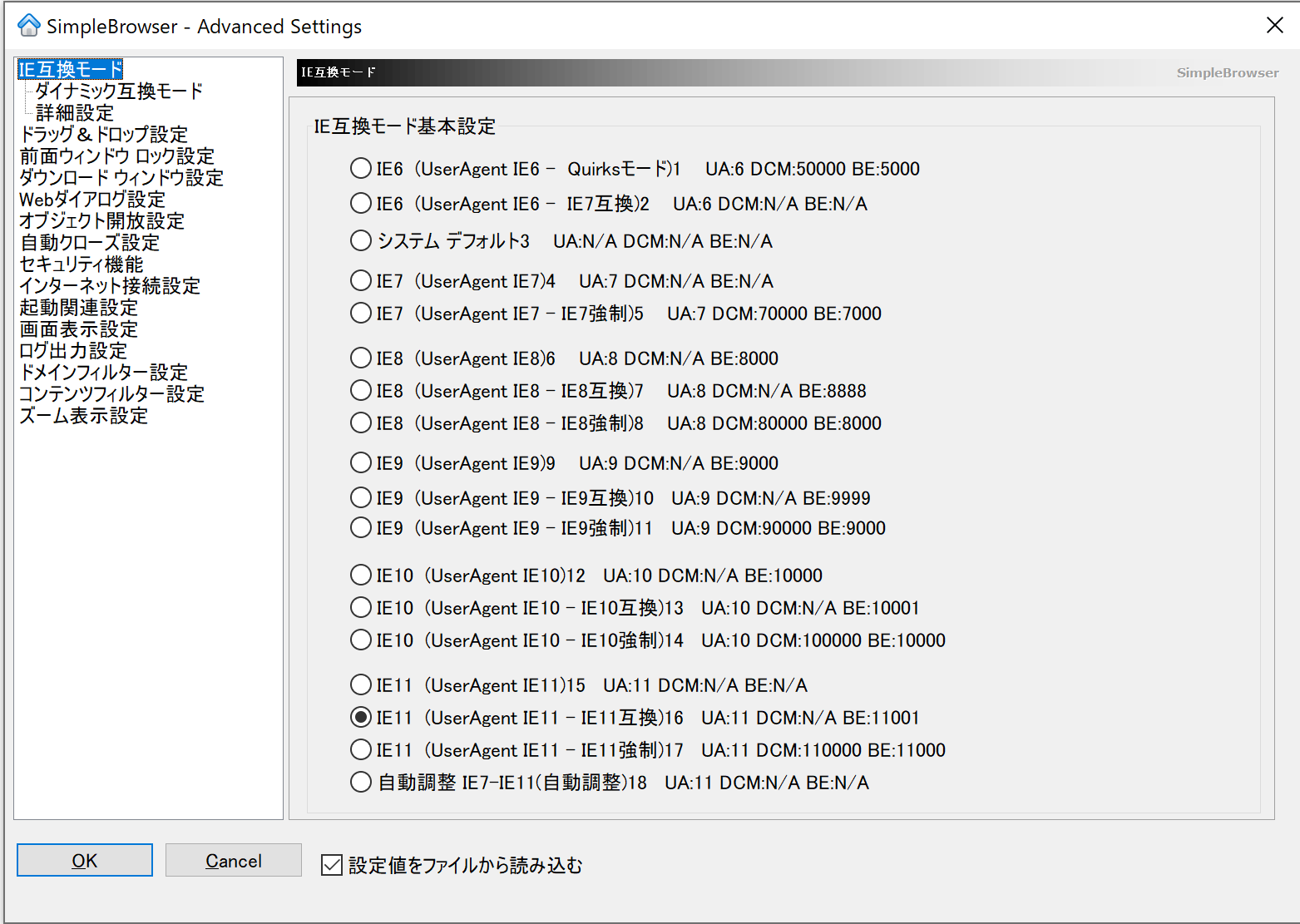1300x924 pixels.
Task: Choose IE11 IE11強制 radio option
Action: [361, 750]
